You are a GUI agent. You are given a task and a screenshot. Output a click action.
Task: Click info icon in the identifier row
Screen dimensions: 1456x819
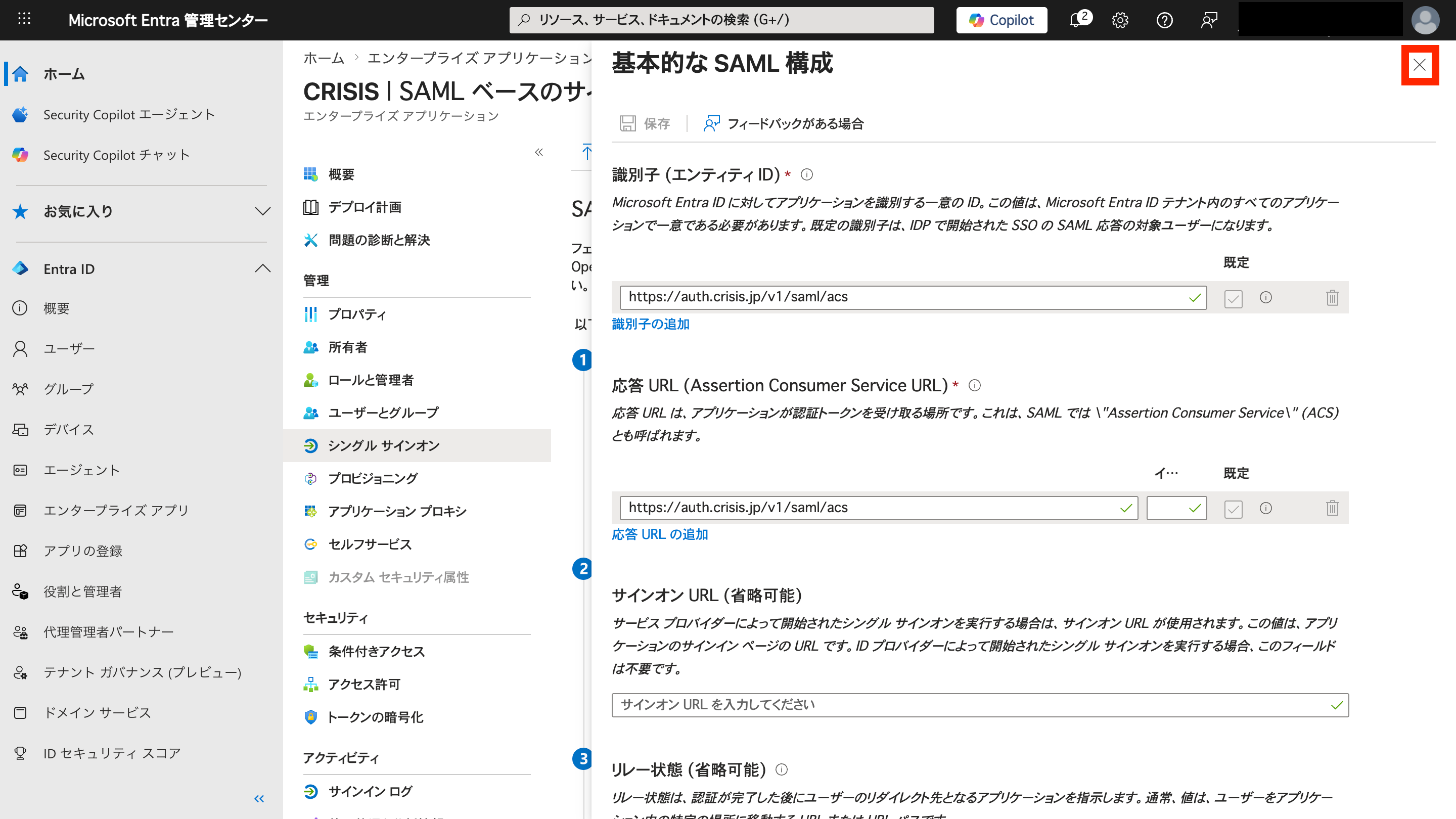1265,297
